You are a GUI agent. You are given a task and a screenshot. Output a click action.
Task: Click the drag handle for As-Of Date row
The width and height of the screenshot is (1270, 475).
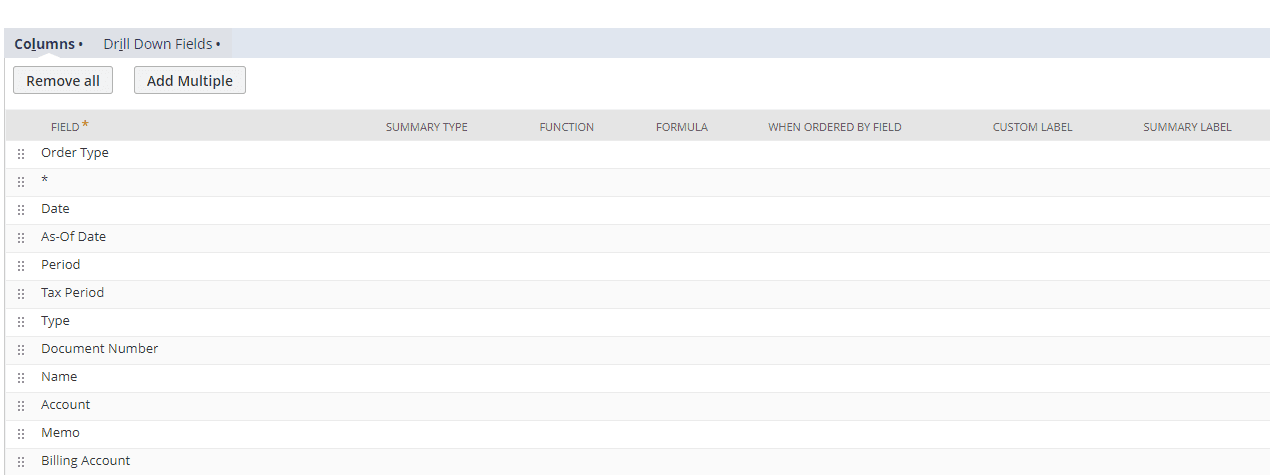(x=21, y=238)
